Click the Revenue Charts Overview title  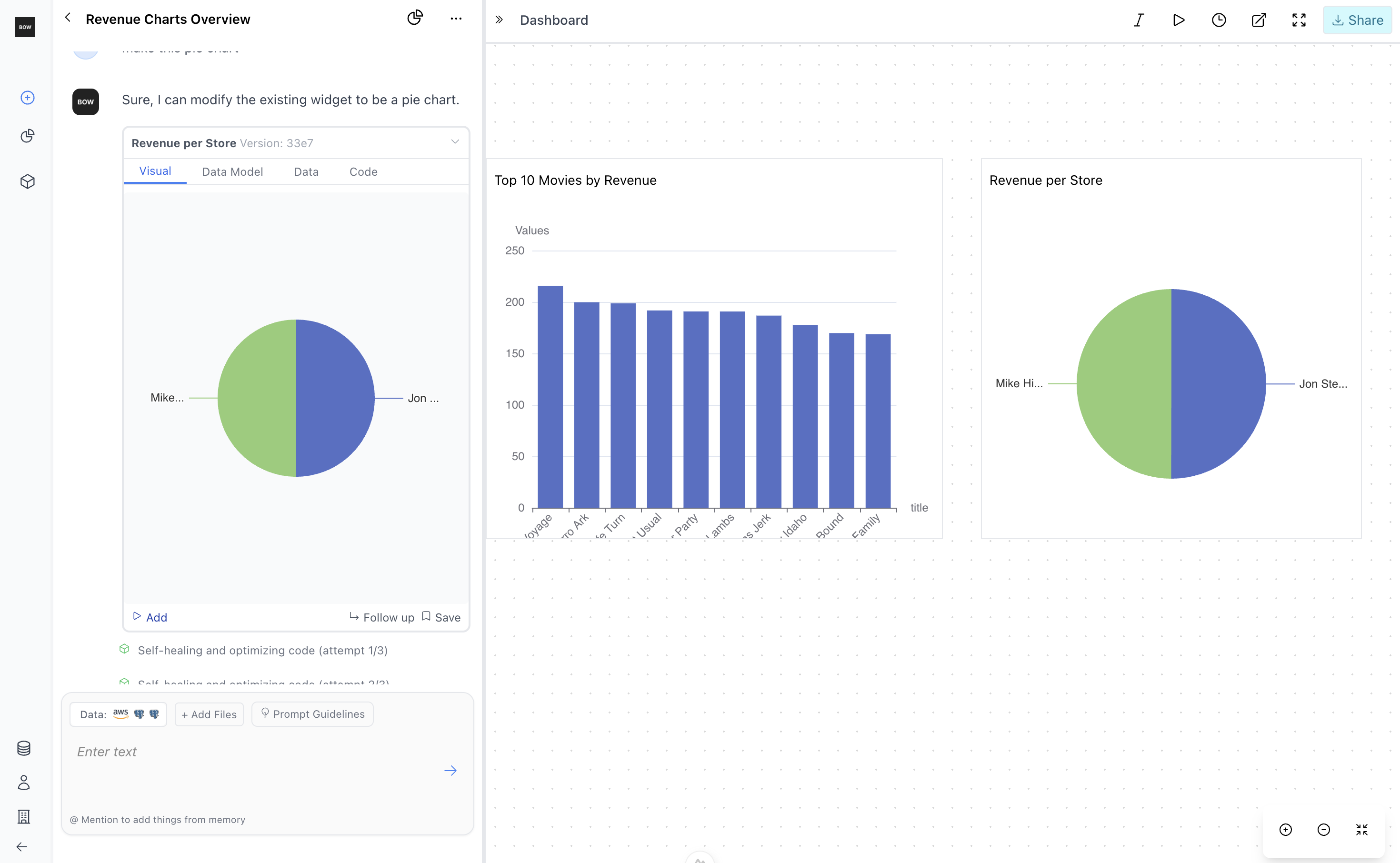(168, 19)
